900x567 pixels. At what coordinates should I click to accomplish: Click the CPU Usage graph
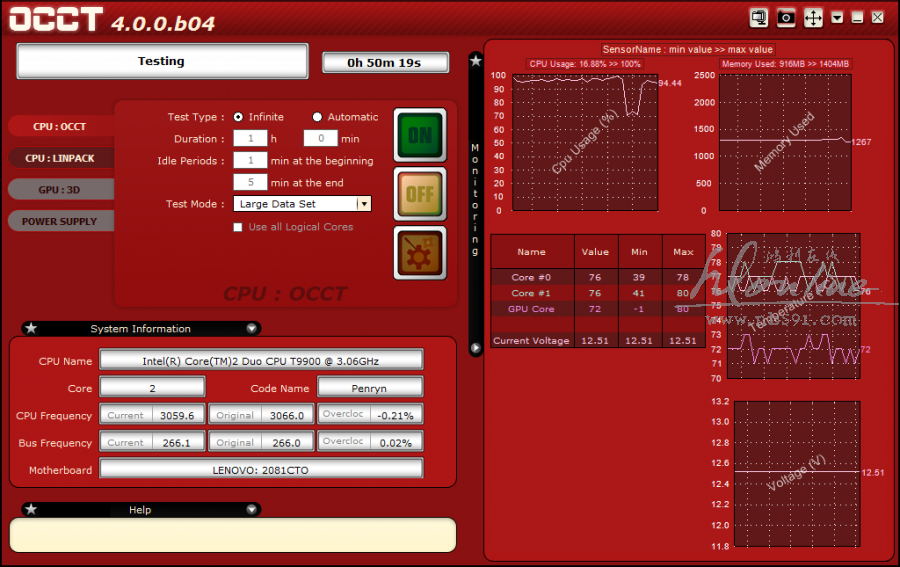(x=585, y=142)
